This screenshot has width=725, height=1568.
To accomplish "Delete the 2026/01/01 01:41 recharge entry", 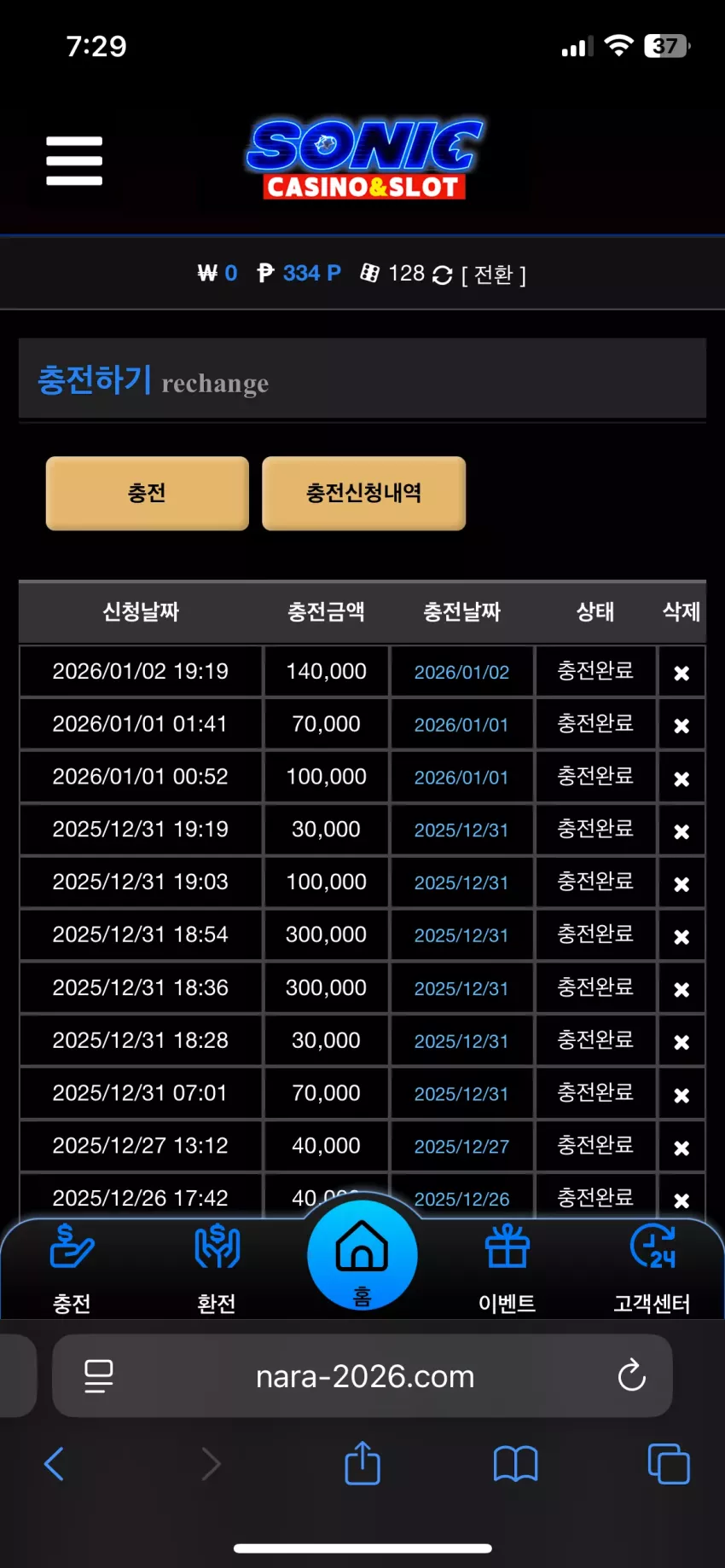I will [x=681, y=726].
